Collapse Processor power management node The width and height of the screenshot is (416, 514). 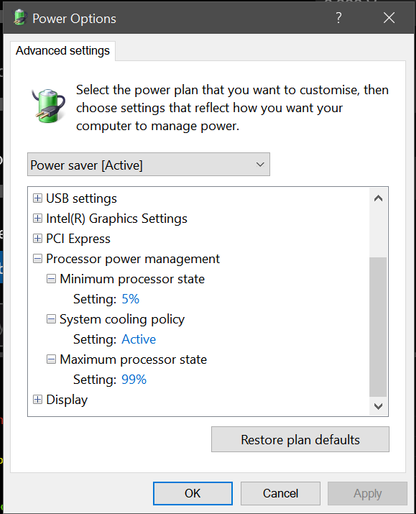pyautogui.click(x=37, y=259)
